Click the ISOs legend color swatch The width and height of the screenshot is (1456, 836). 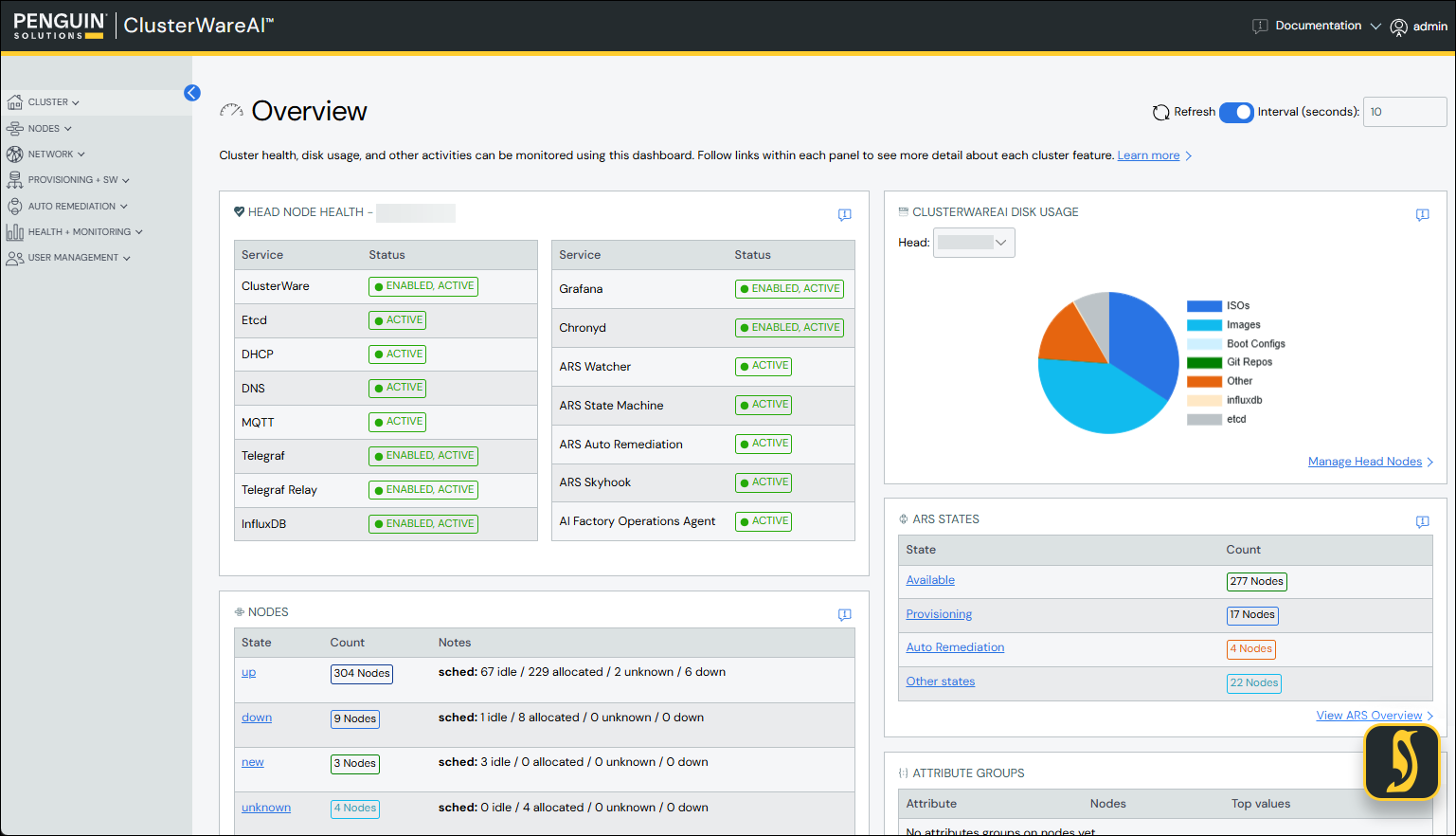pyautogui.click(x=1204, y=306)
